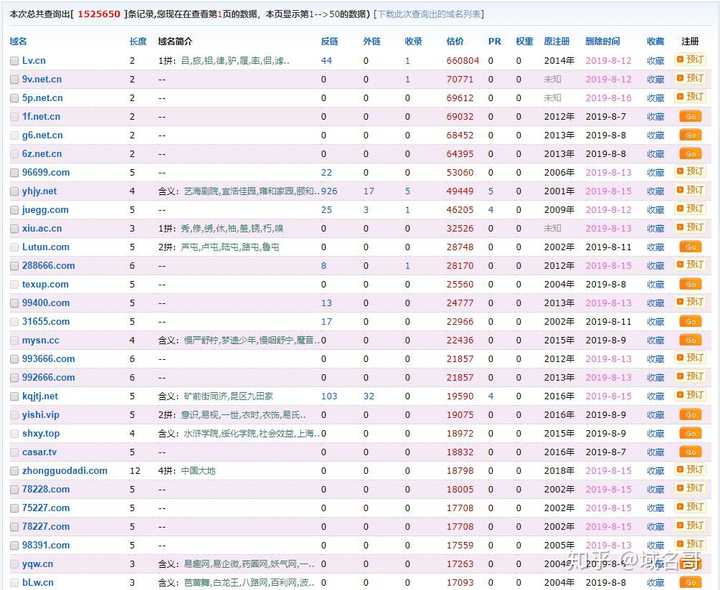Click 预订 button for xiu.ac.cn
Screen dimensions: 720x590
point(690,227)
